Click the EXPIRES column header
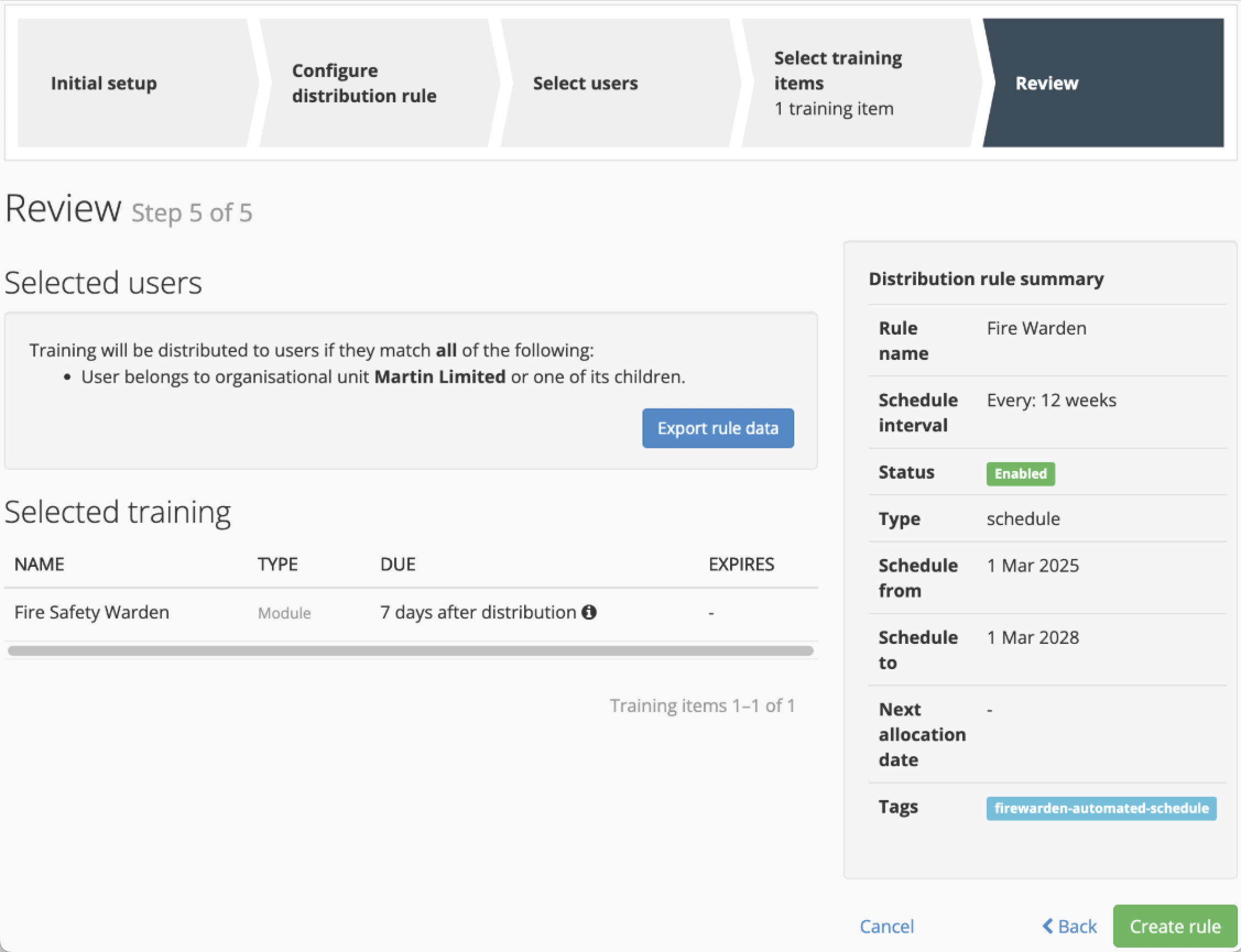 [x=741, y=564]
